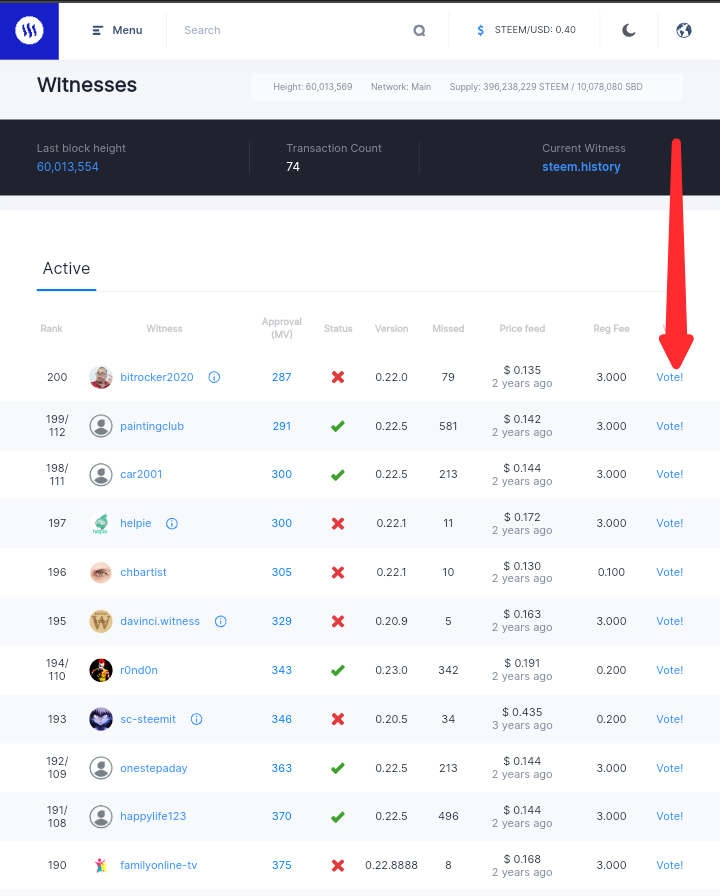Open helpie witness profile
The image size is (720, 896).
pyautogui.click(x=135, y=523)
